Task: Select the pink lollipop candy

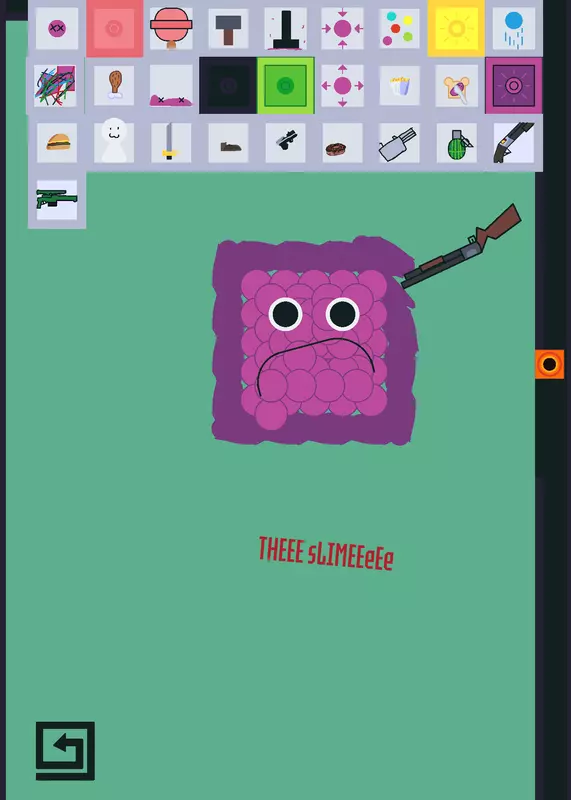Action: (171, 29)
